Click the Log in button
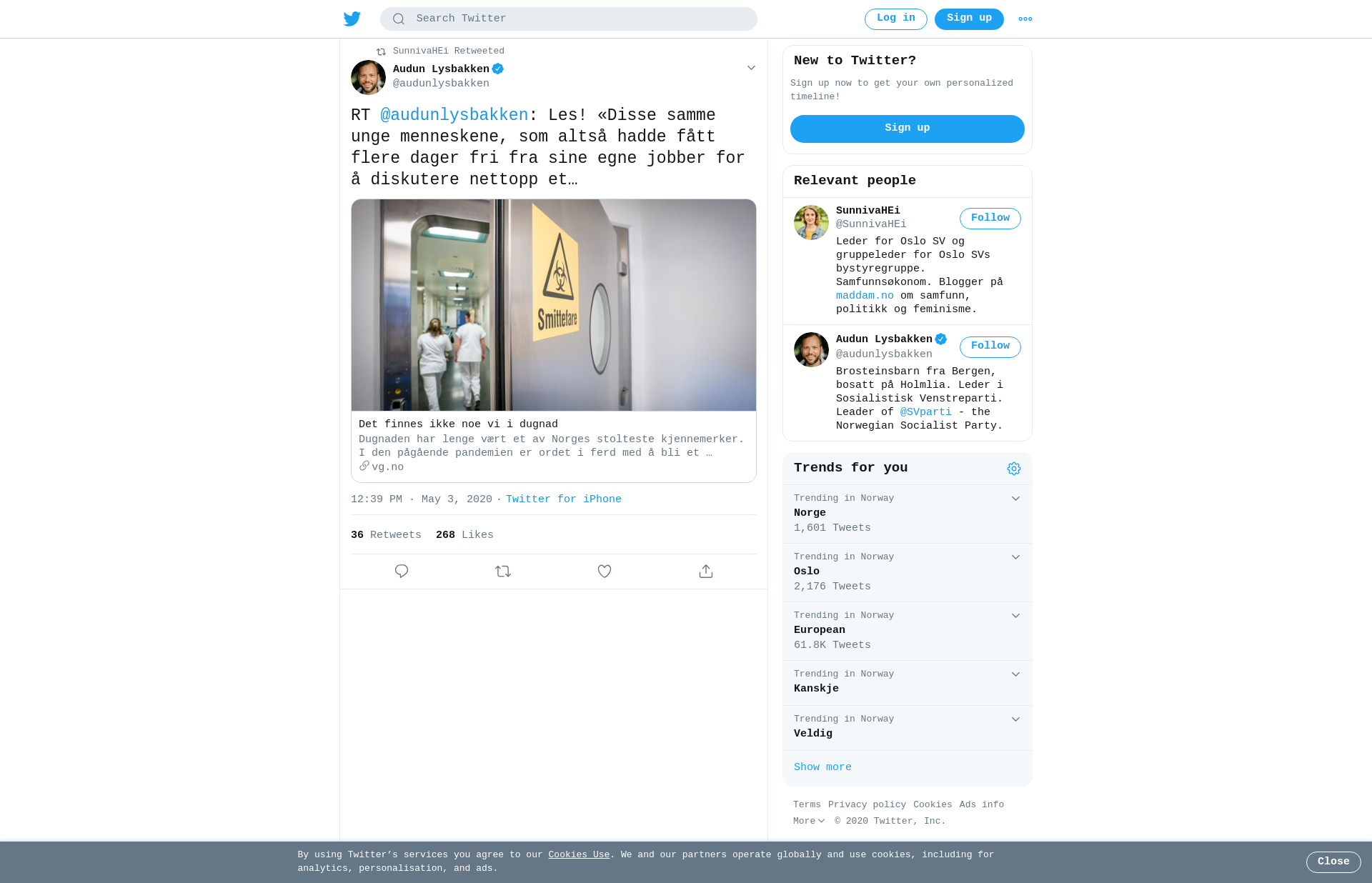1372x883 pixels. pos(896,19)
